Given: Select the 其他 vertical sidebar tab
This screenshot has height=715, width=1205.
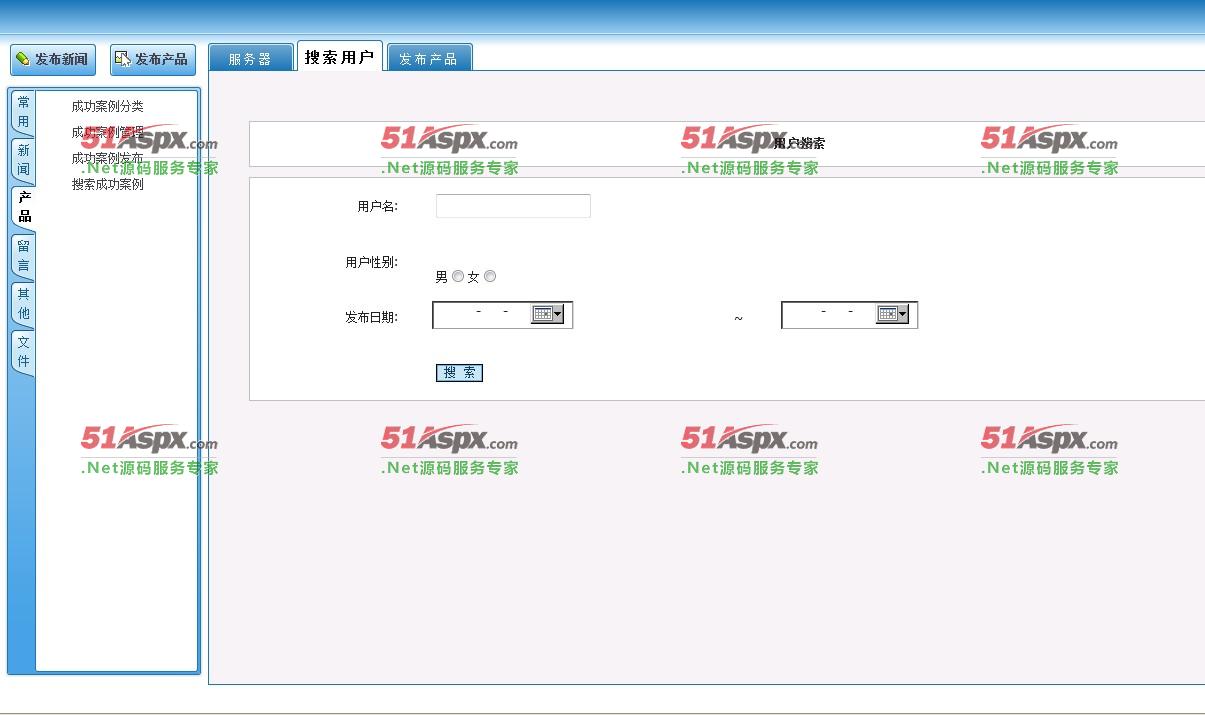Looking at the screenshot, I should pyautogui.click(x=23, y=304).
